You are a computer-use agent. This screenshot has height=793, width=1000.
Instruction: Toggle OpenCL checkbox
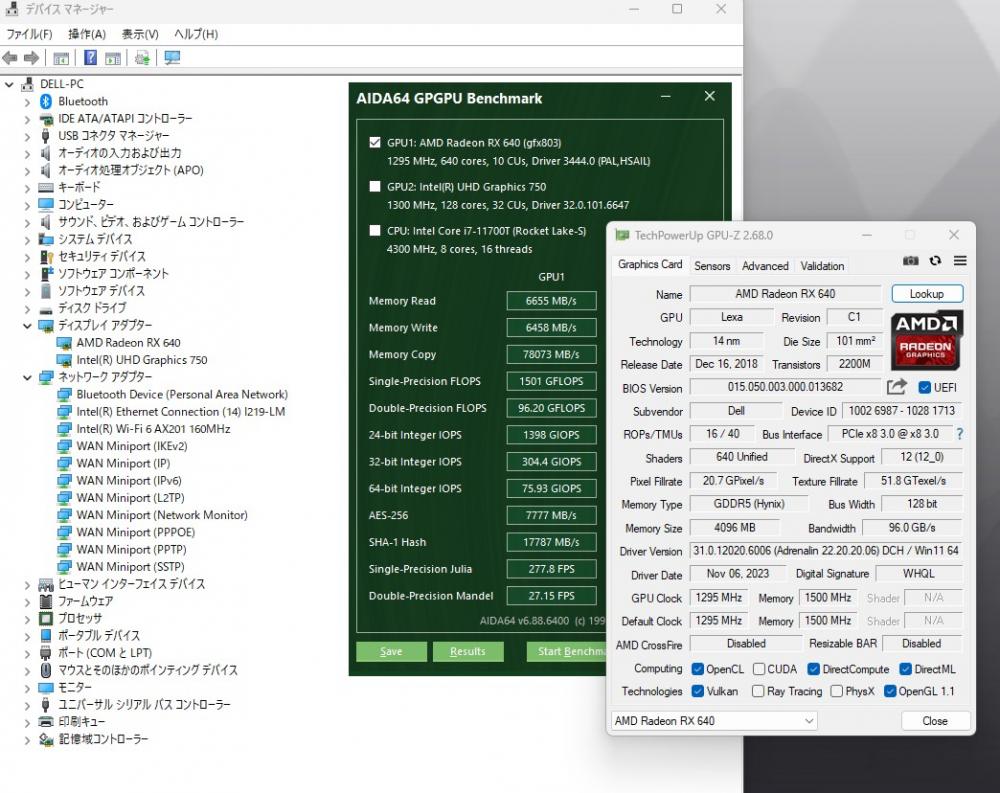[x=697, y=669]
